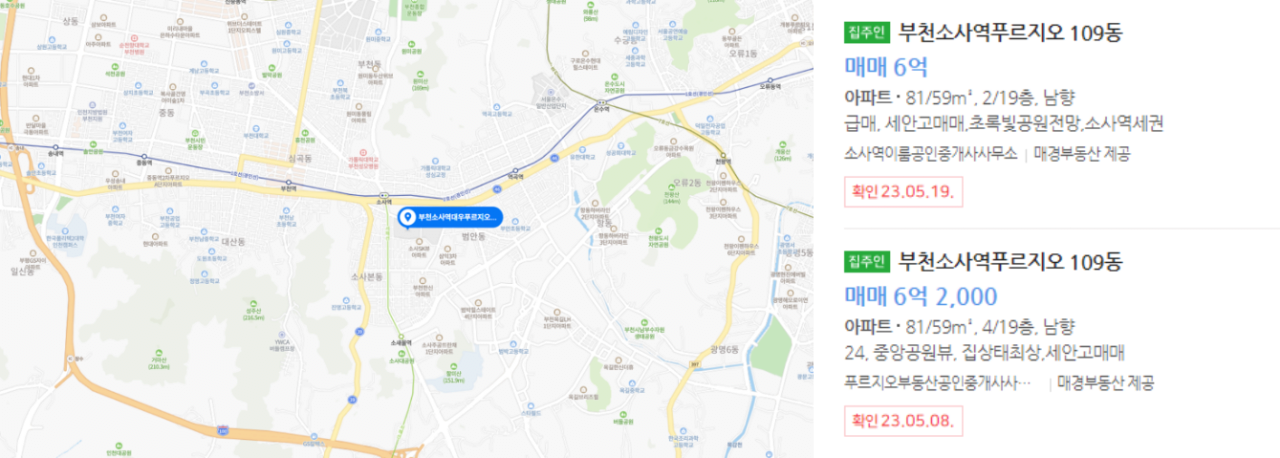Image resolution: width=1280 pixels, height=458 pixels.
Task: Click the 확인 23.05.19. confirmation tag
Action: (x=903, y=191)
